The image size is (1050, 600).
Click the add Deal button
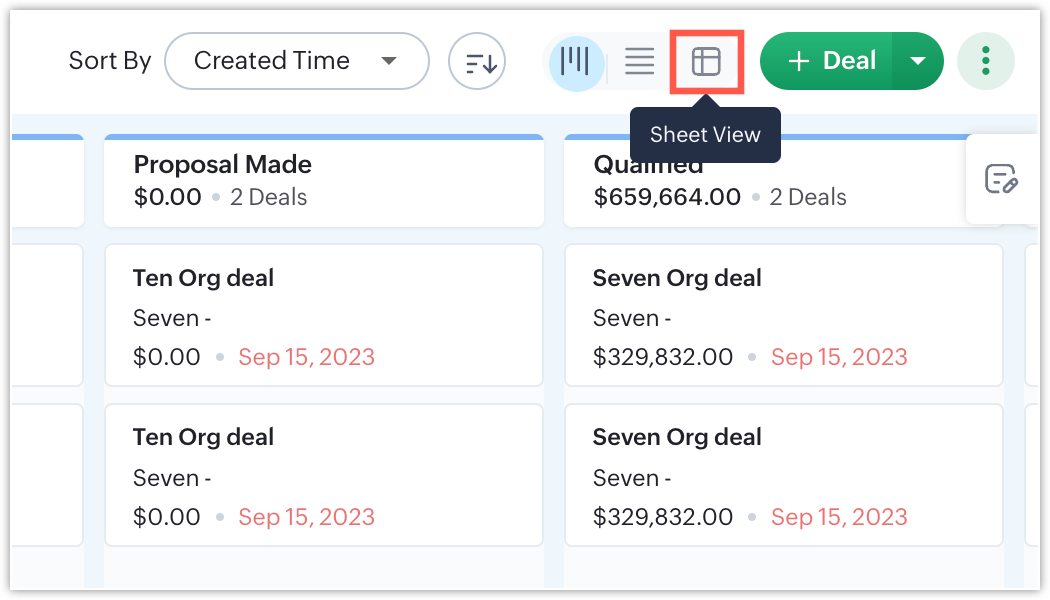point(830,61)
